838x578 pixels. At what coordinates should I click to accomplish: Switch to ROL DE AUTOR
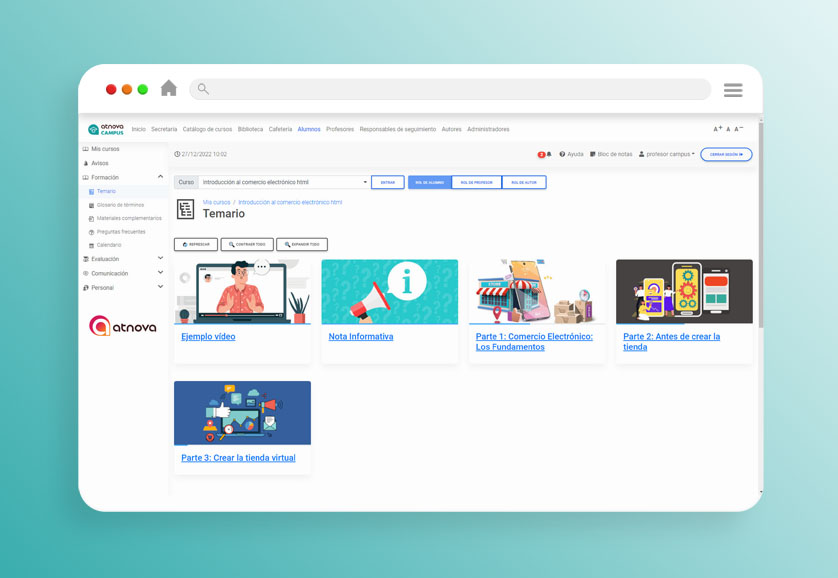coord(524,182)
